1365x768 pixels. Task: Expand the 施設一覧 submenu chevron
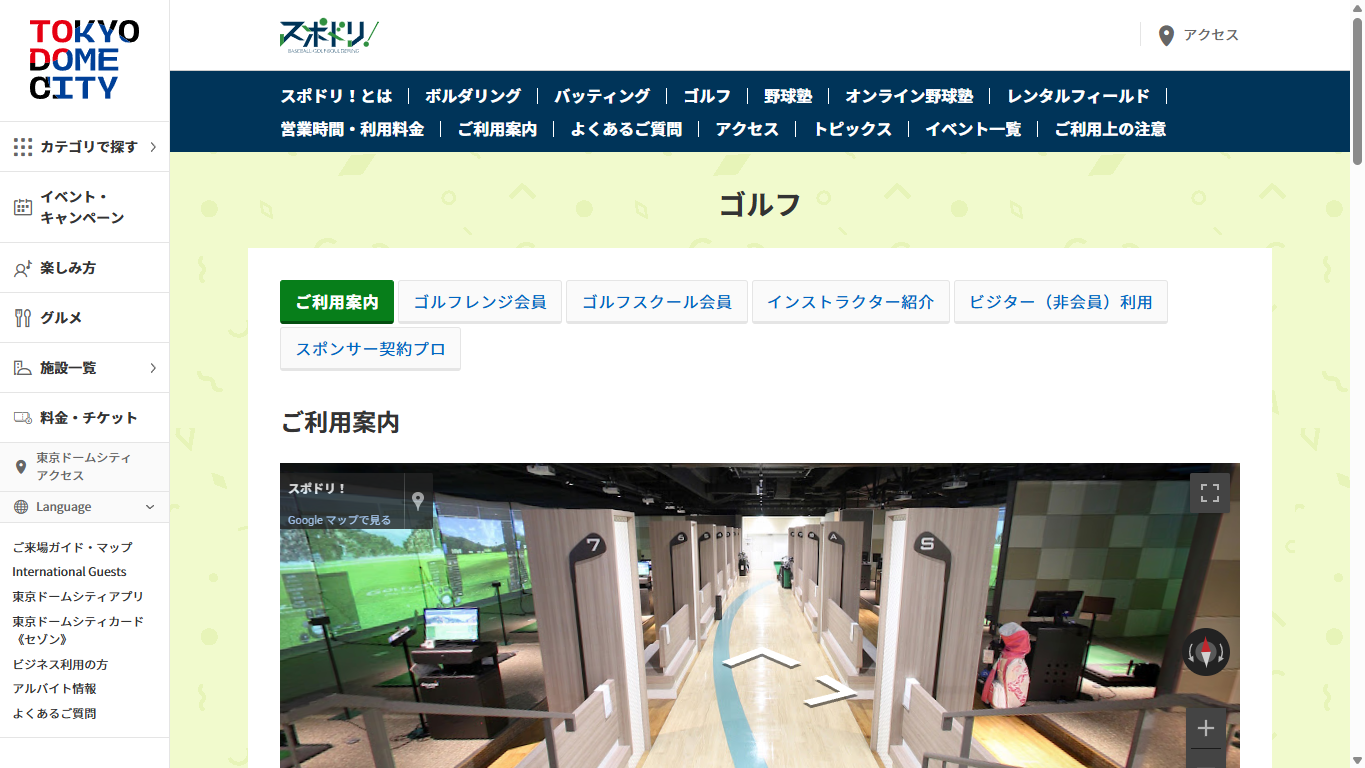pos(153,368)
